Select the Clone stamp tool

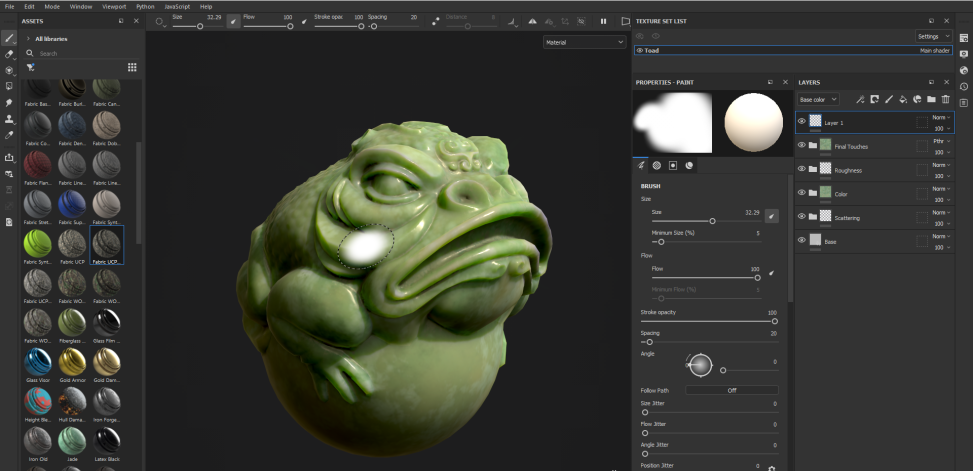pos(9,119)
